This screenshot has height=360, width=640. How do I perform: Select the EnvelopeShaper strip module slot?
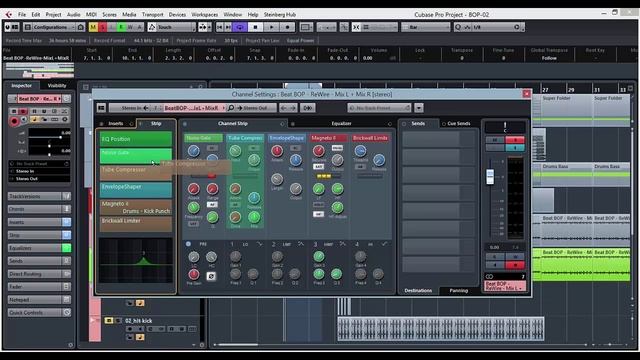click(136, 190)
